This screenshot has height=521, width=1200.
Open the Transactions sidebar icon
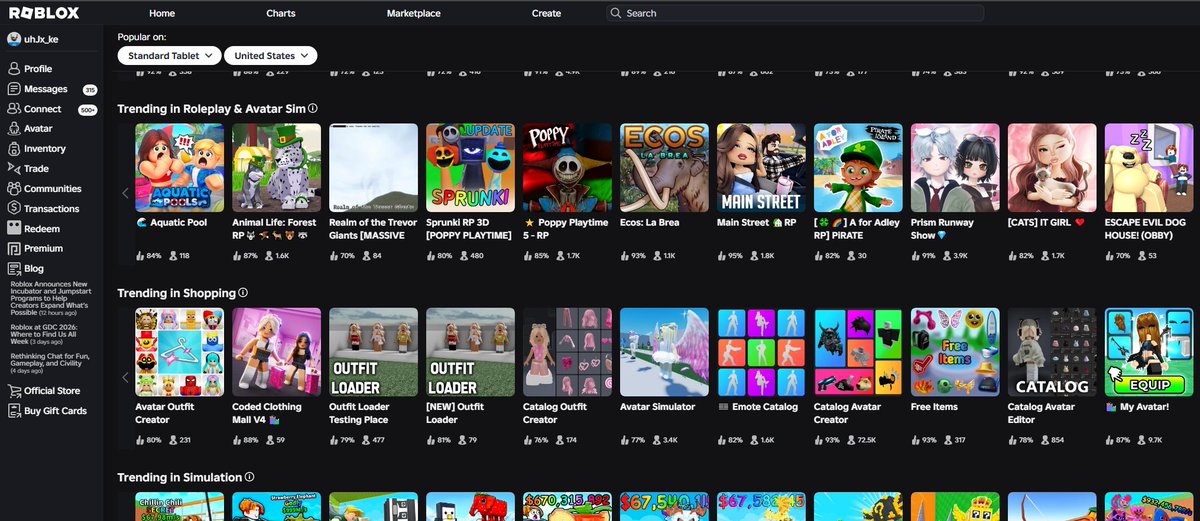(x=14, y=209)
